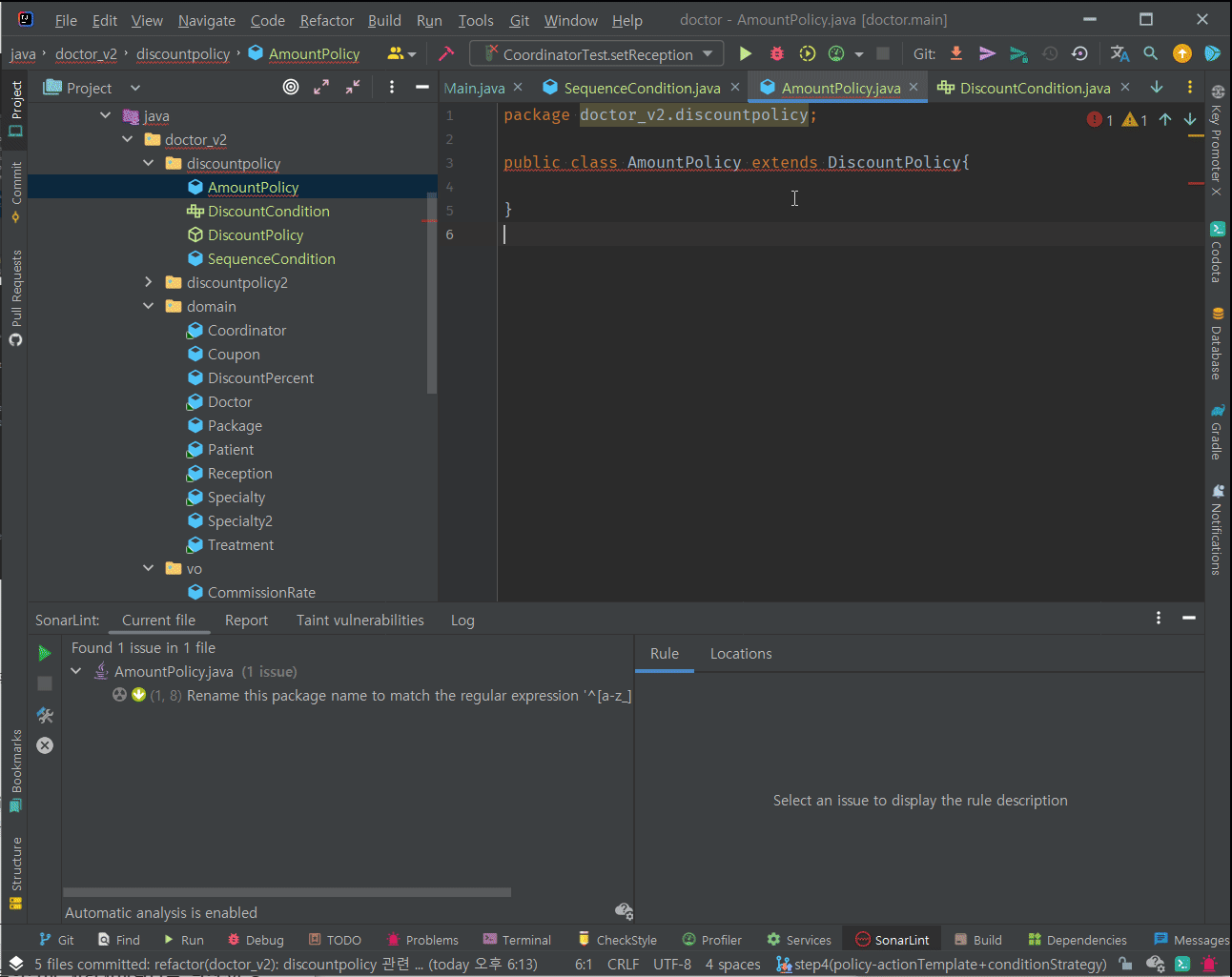Collapse the discountpolicy package
The height and width of the screenshot is (977, 1232).
tap(148, 163)
